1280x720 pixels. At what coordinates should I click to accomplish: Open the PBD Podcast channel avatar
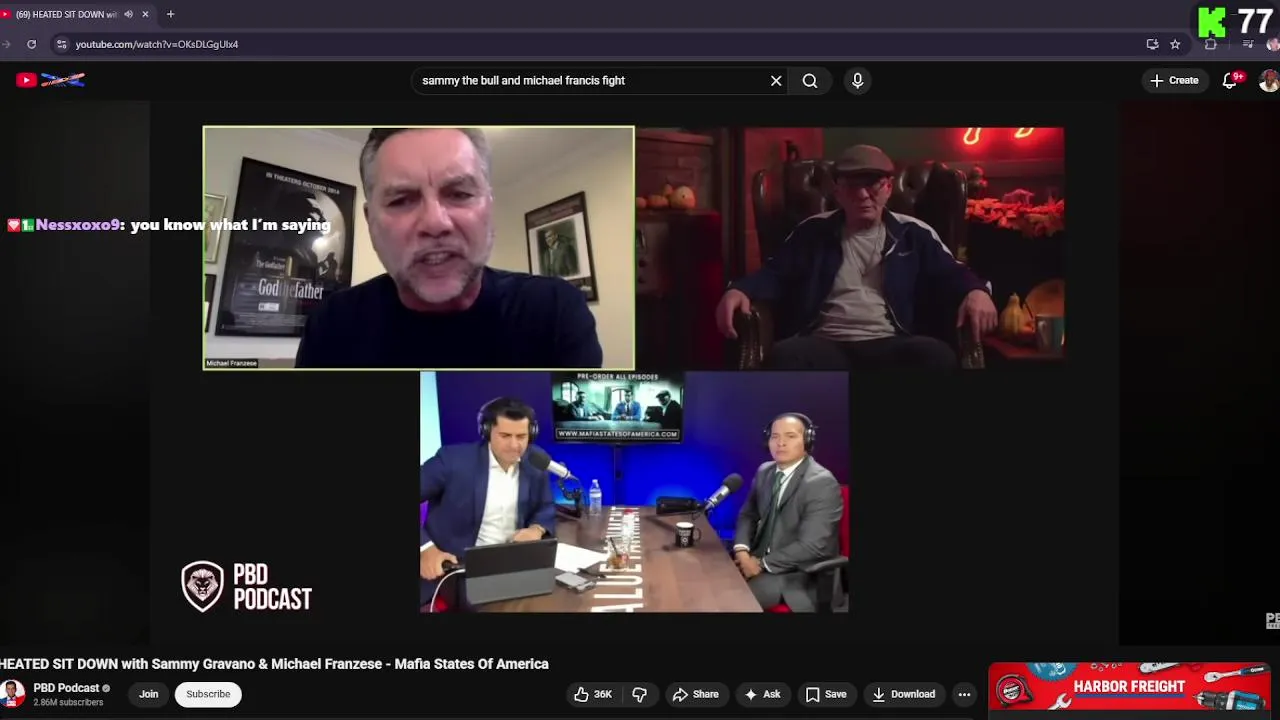[x=12, y=694]
